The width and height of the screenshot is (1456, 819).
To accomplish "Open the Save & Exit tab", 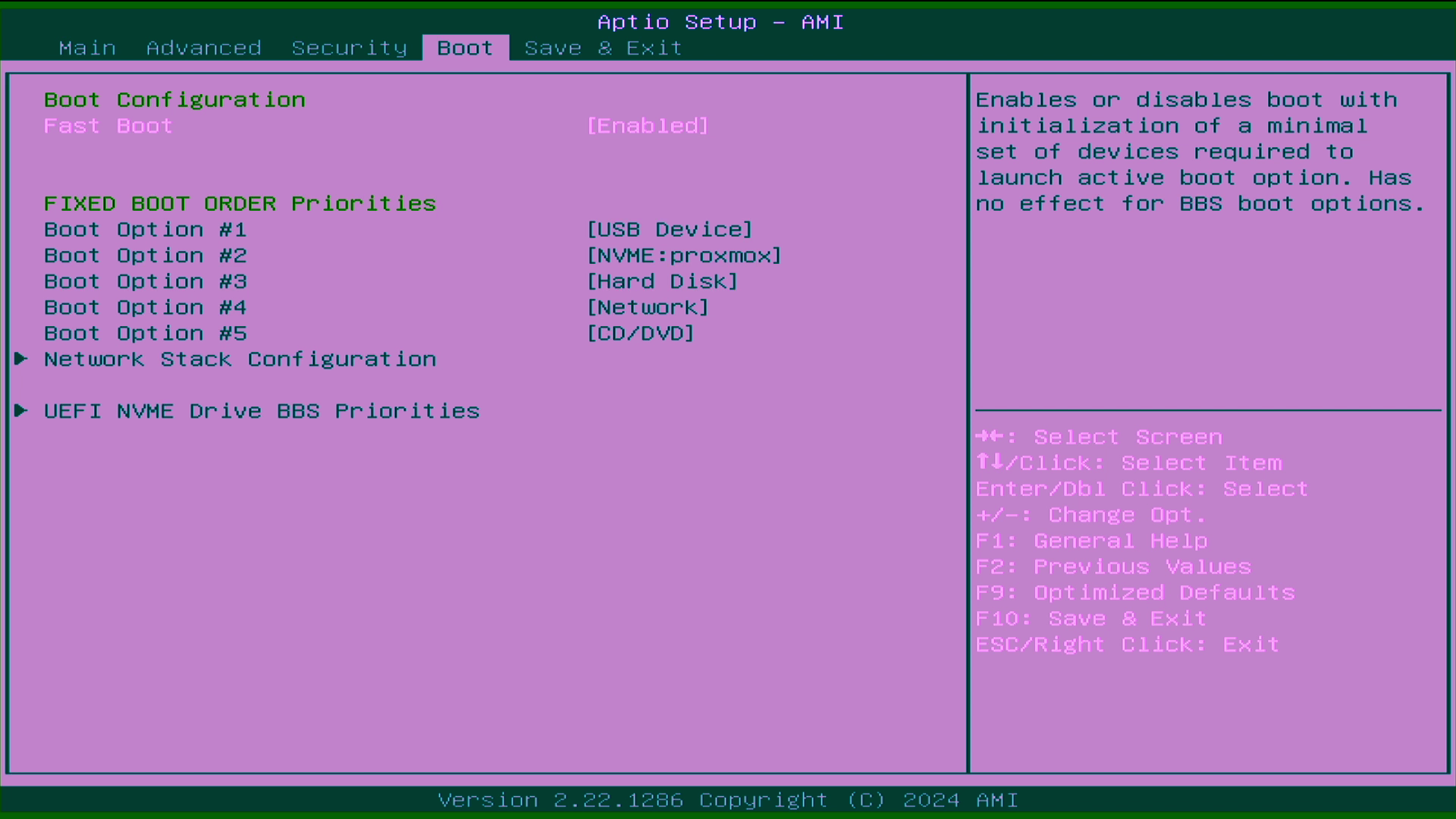I will pos(603,48).
